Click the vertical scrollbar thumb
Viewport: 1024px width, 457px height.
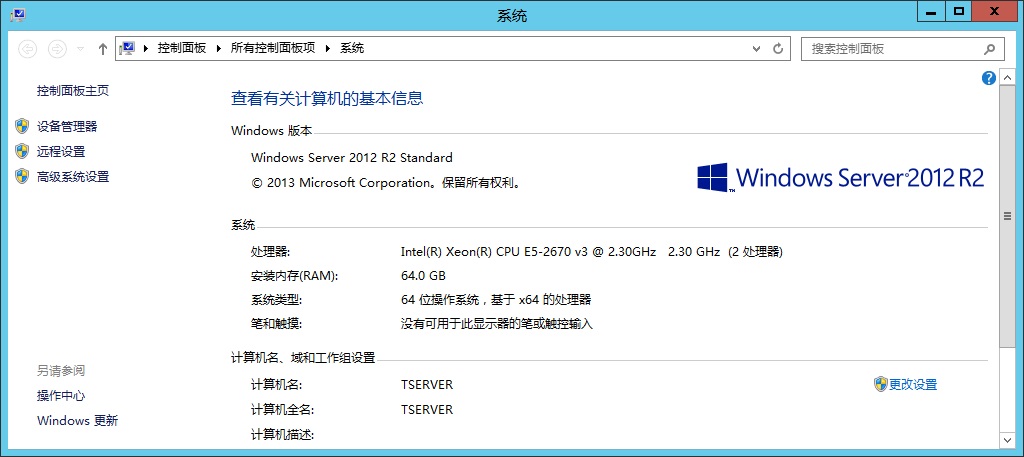point(1008,216)
